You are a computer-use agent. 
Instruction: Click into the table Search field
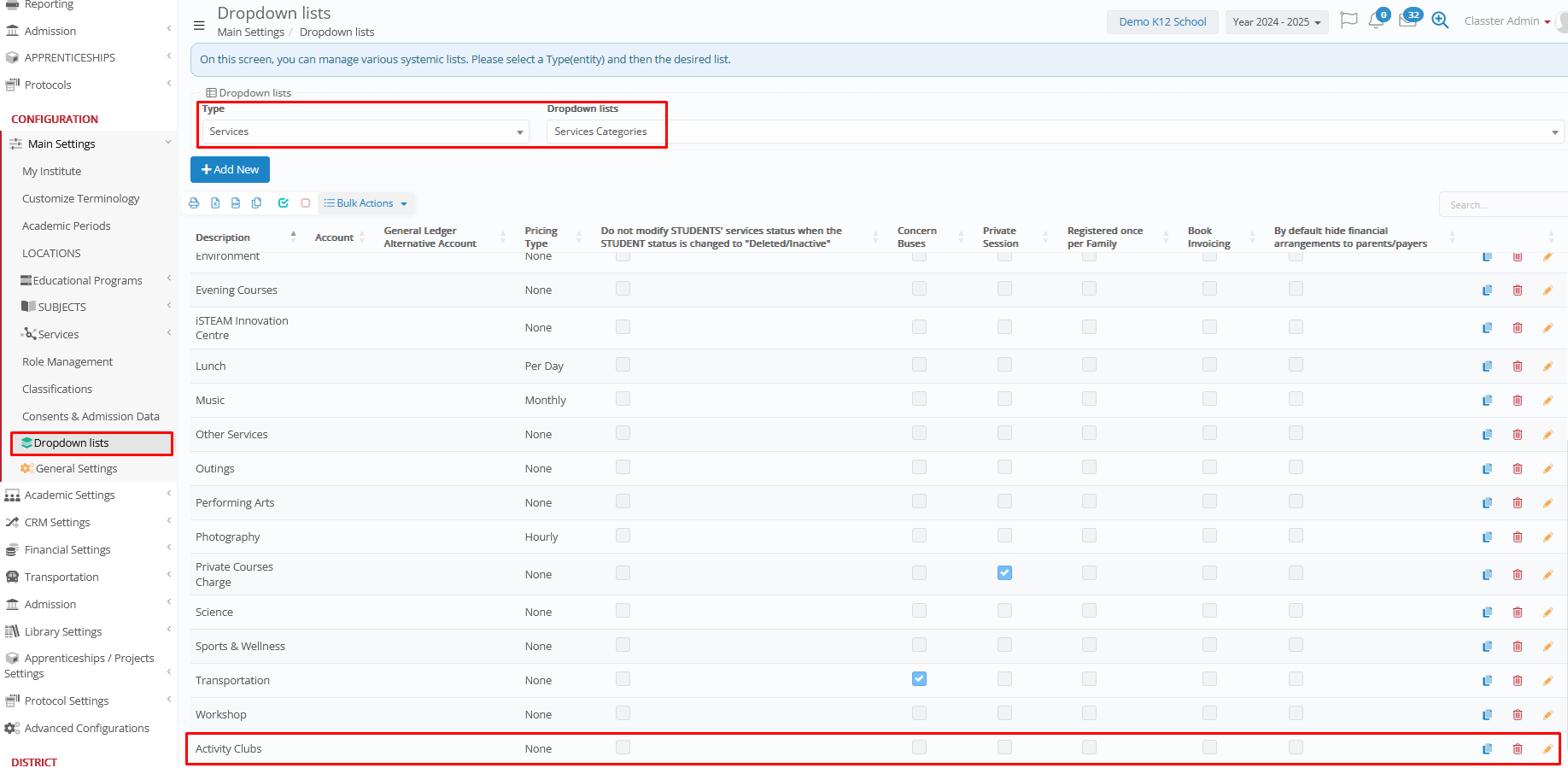[1501, 205]
